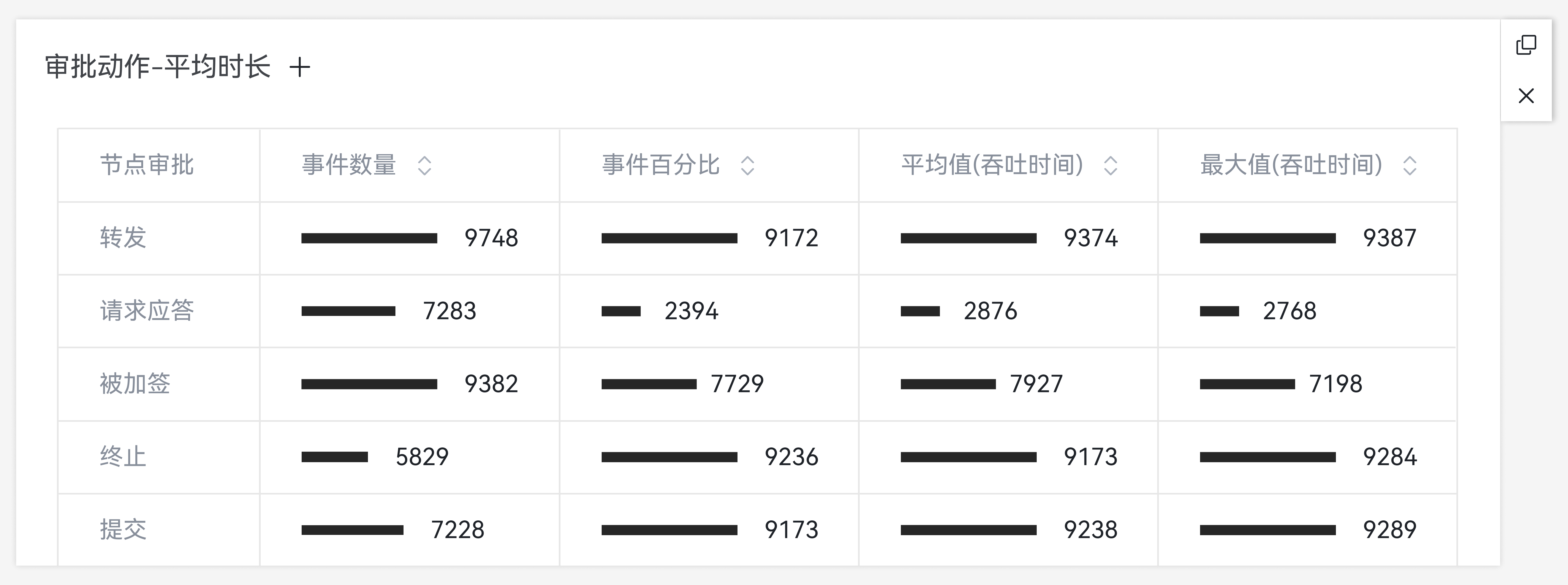
Task: Click the 7927 value for 被加签
Action: 1036,384
